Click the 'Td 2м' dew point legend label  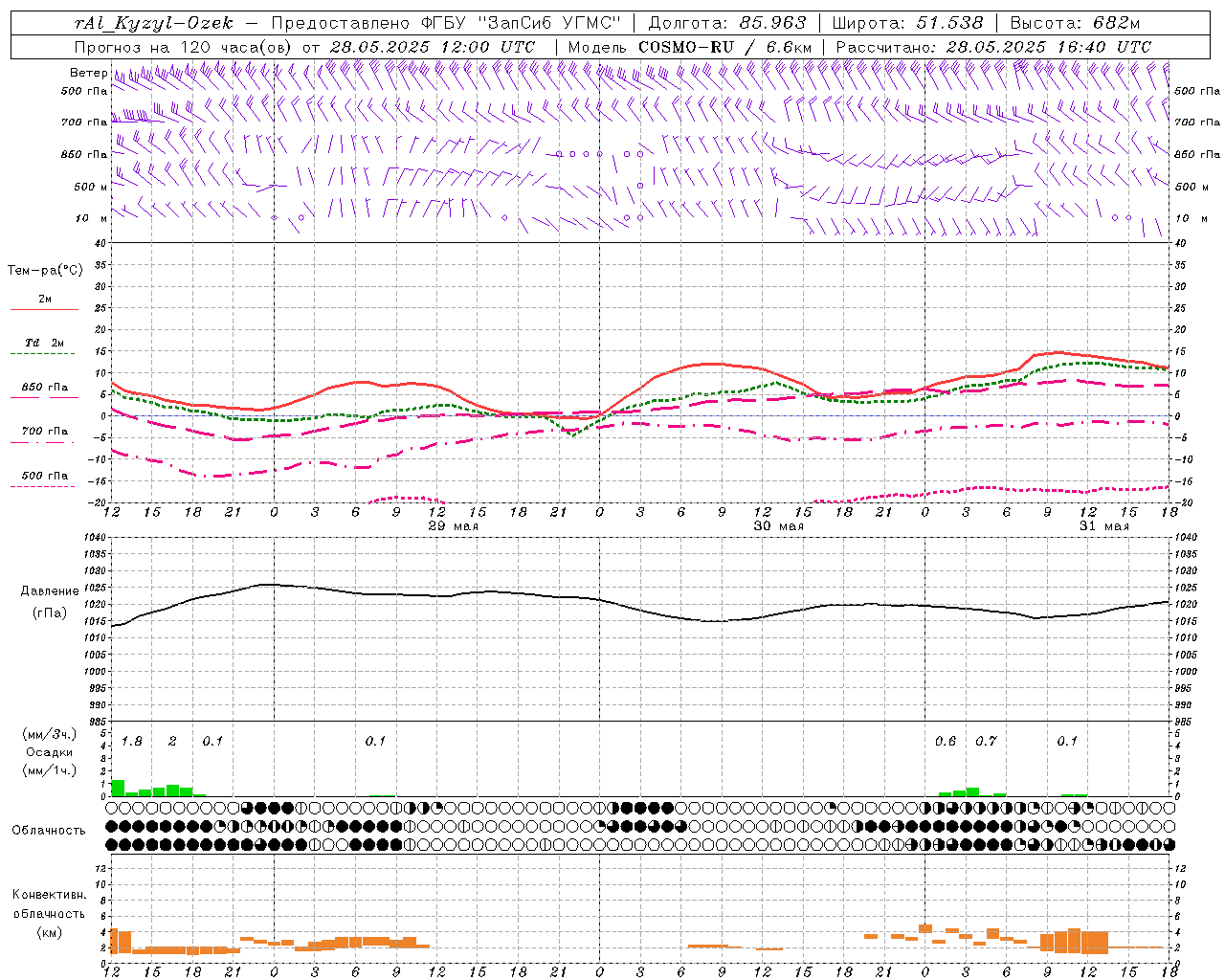pos(45,343)
